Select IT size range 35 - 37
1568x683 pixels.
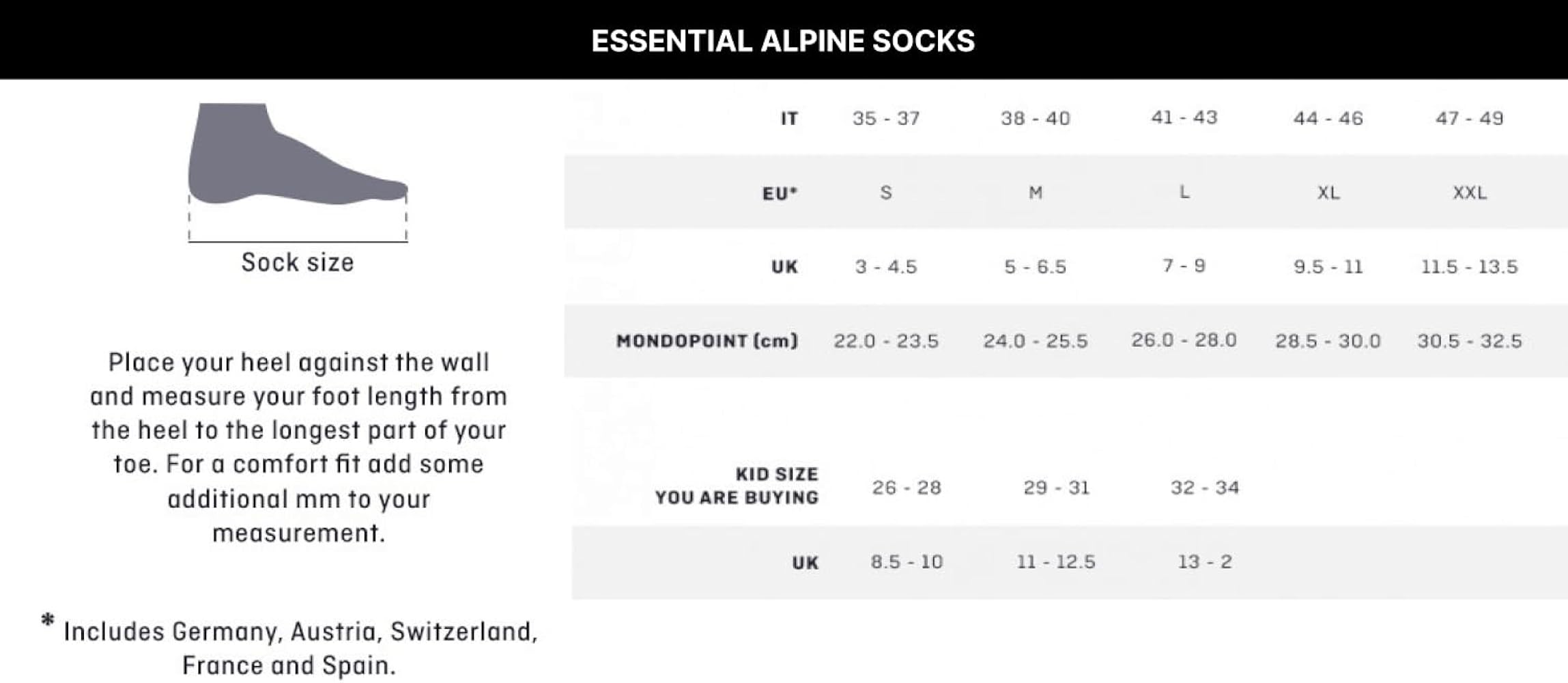(x=886, y=119)
